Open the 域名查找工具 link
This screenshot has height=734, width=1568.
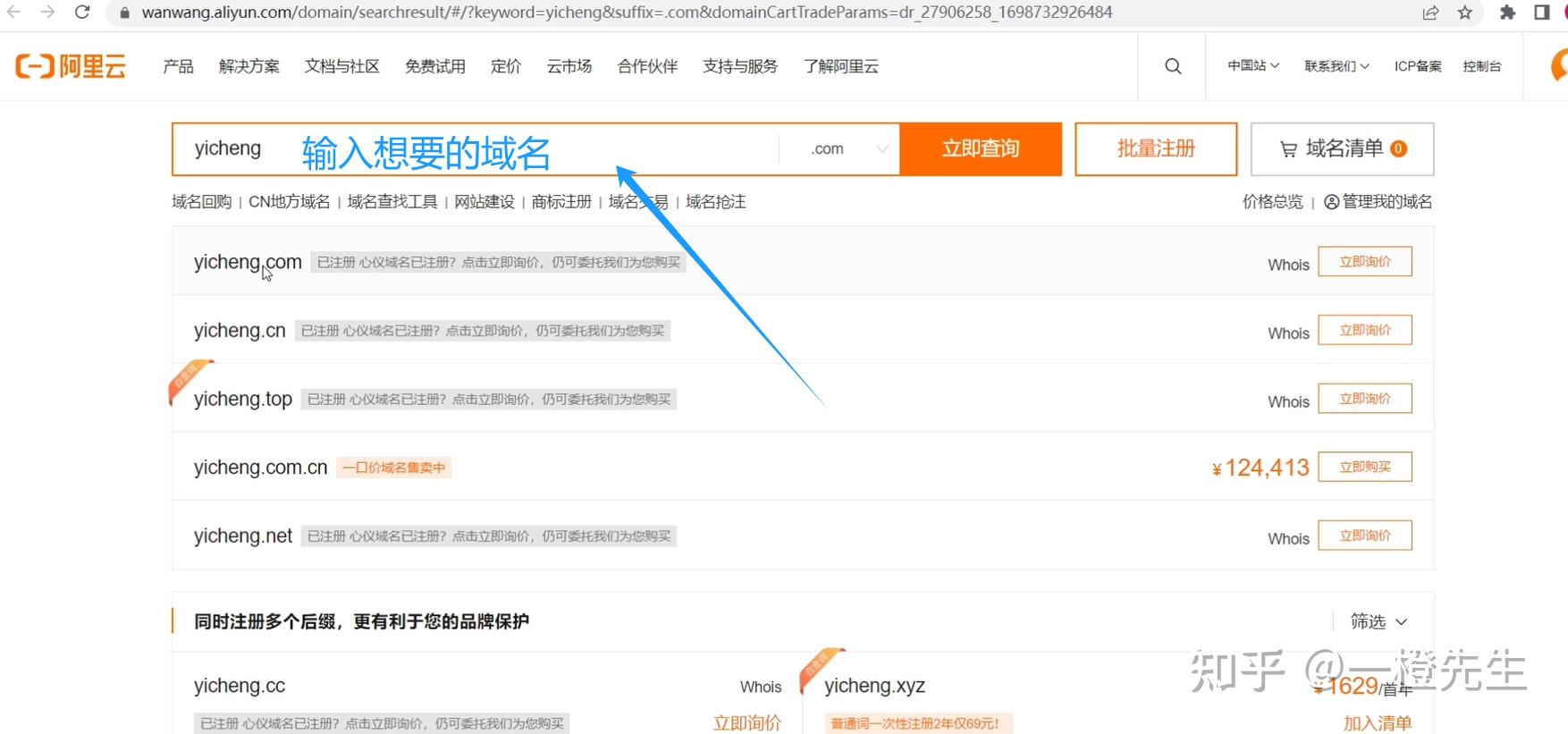392,202
